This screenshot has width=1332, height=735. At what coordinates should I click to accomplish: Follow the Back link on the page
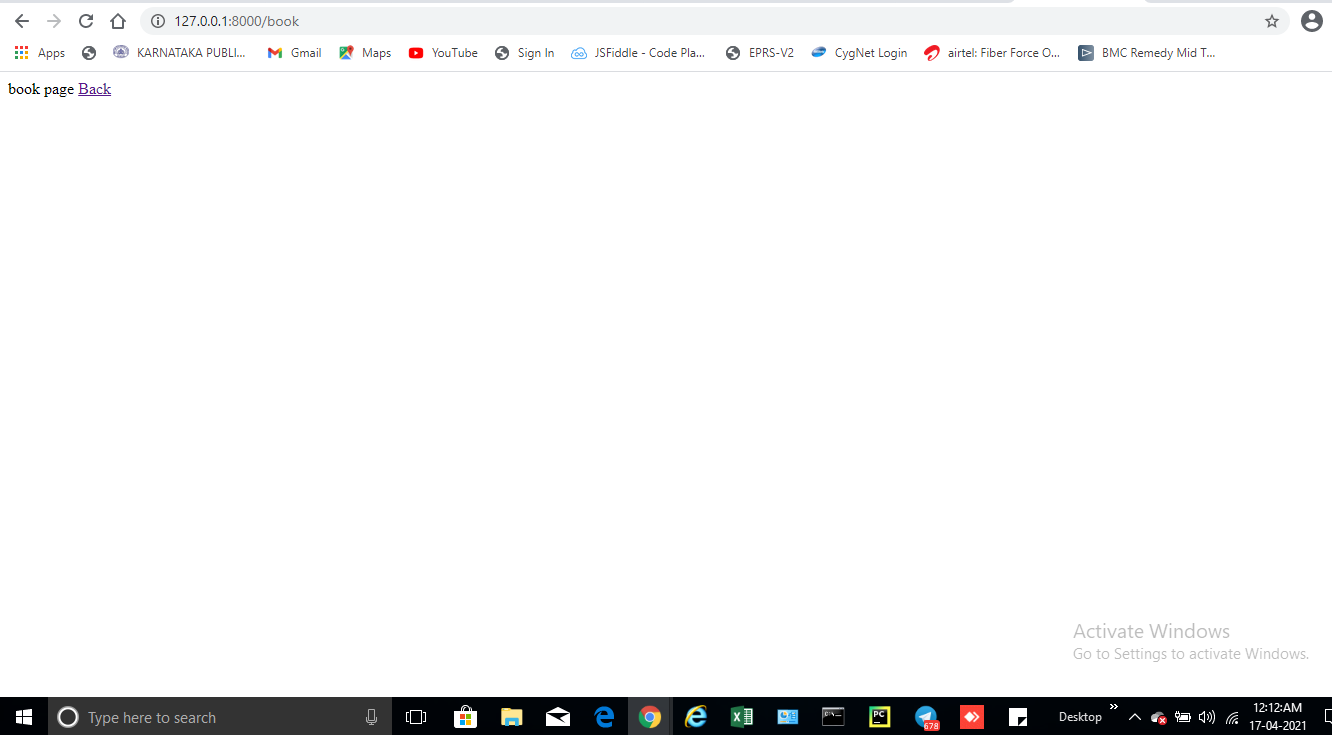click(94, 89)
